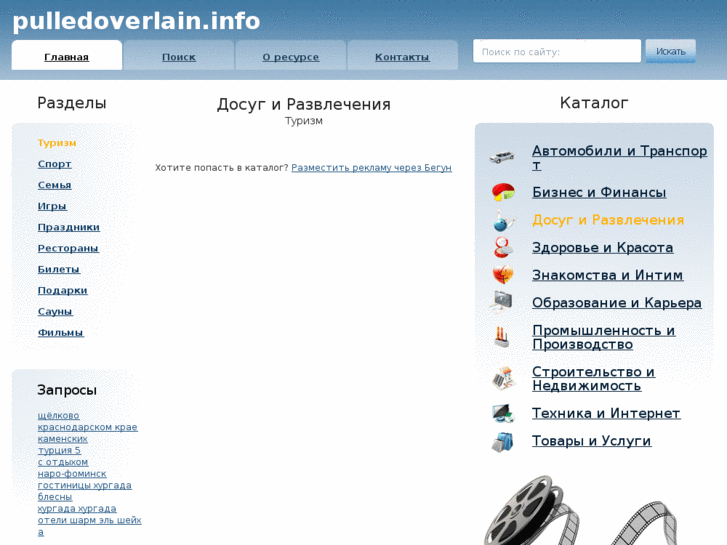Image resolution: width=727 pixels, height=545 pixels.
Task: Click the с отдыхом query link
Action: [63, 462]
